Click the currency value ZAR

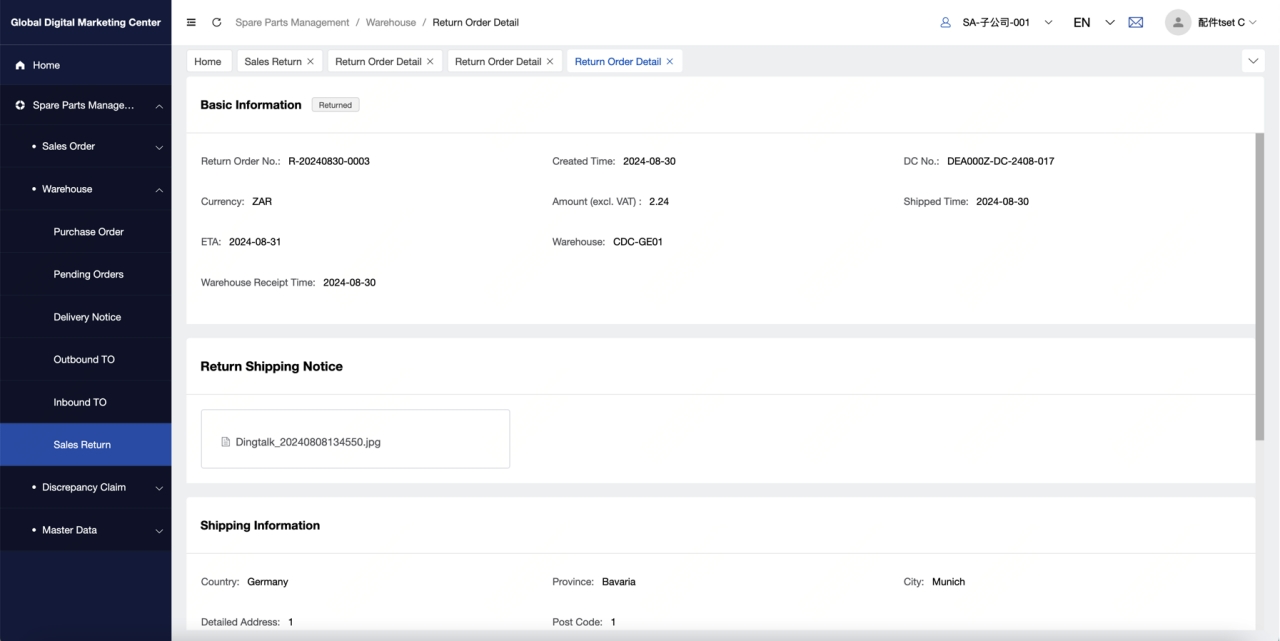[x=262, y=202]
